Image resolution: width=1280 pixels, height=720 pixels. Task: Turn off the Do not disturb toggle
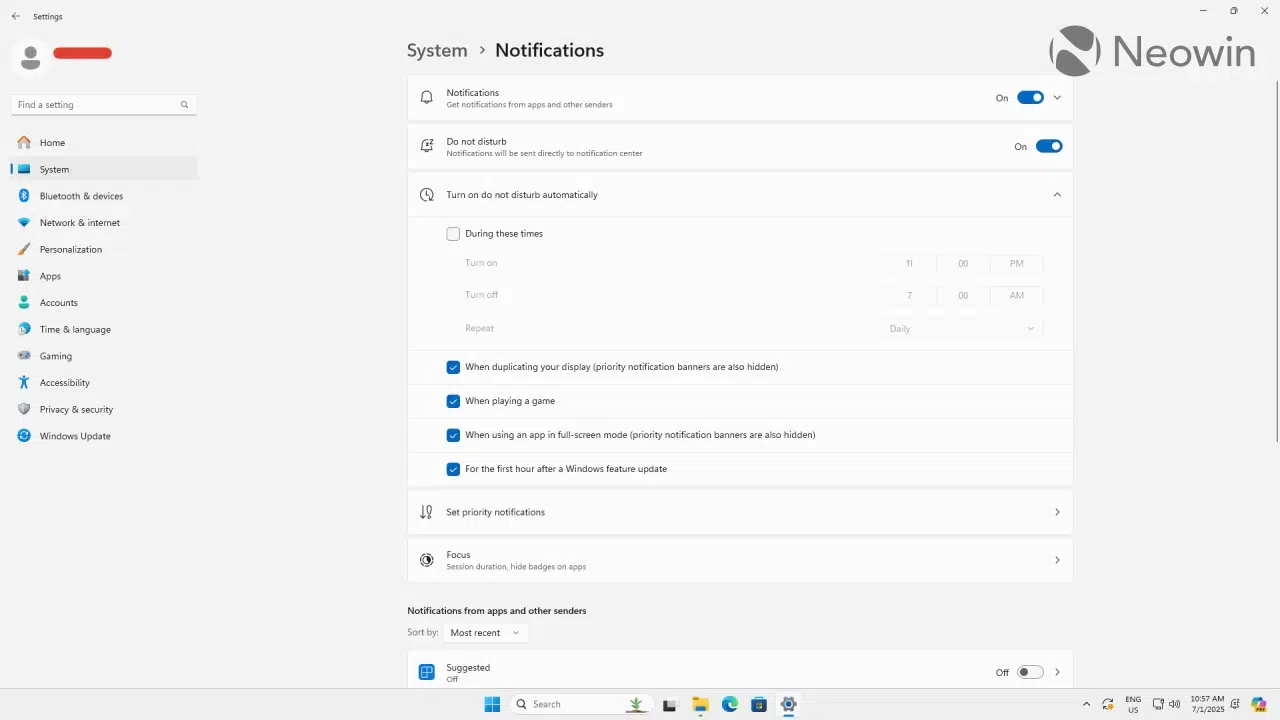[x=1049, y=146]
